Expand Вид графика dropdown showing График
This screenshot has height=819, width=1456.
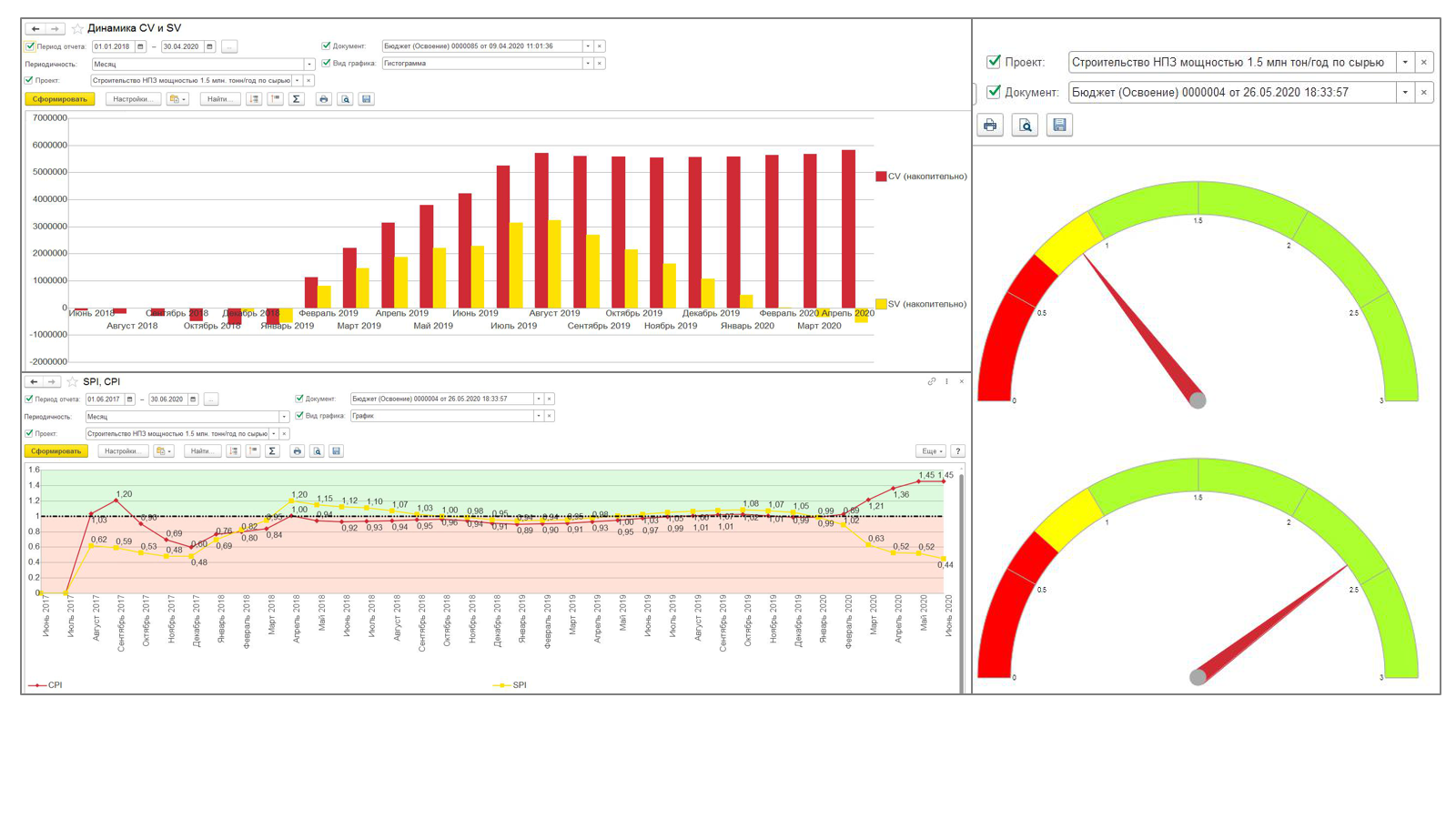[x=538, y=416]
